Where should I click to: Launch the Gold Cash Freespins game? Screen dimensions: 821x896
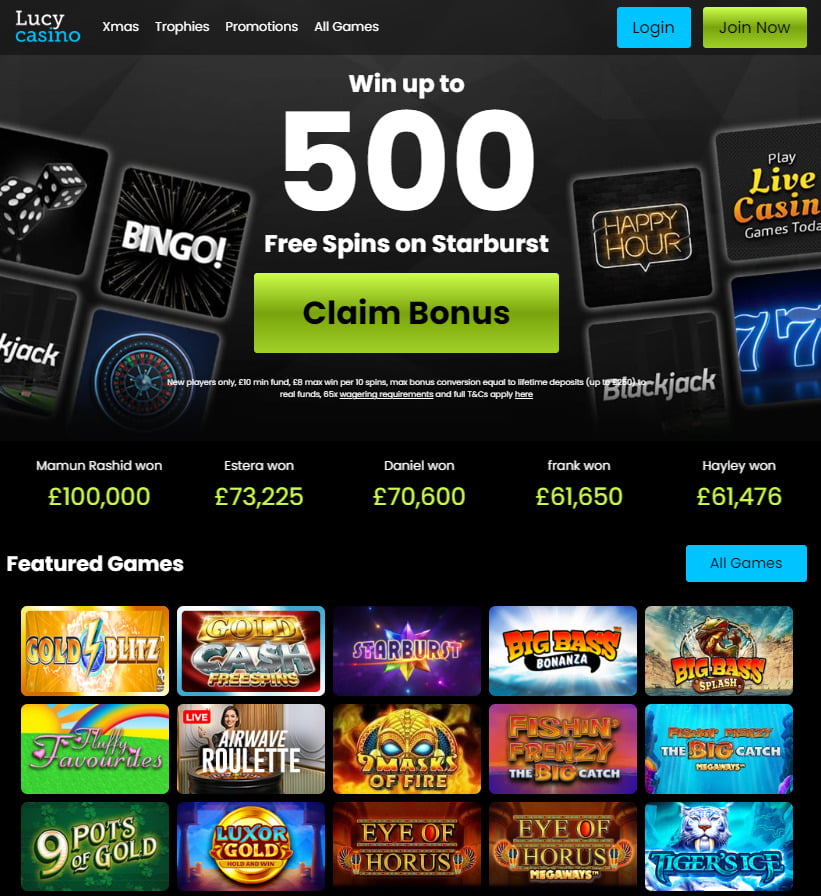coord(251,651)
